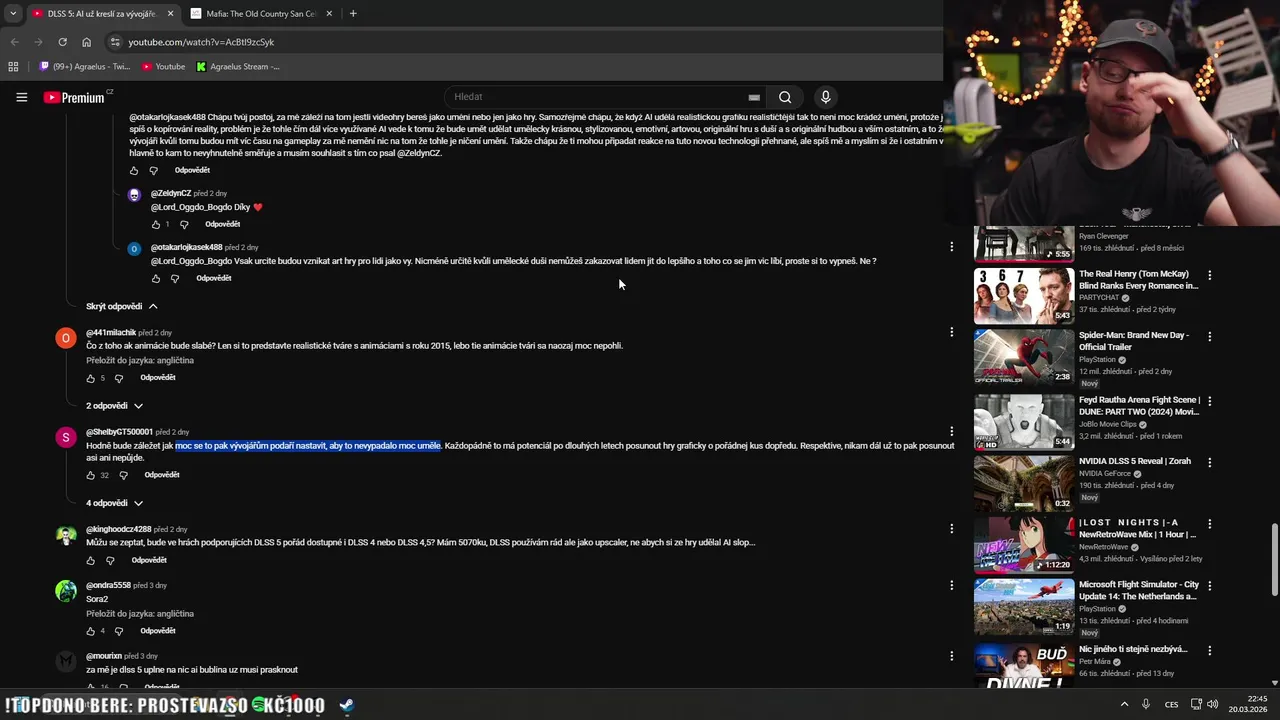Translate the @441milachik comment to English
The image size is (1280, 720).
tap(140, 360)
